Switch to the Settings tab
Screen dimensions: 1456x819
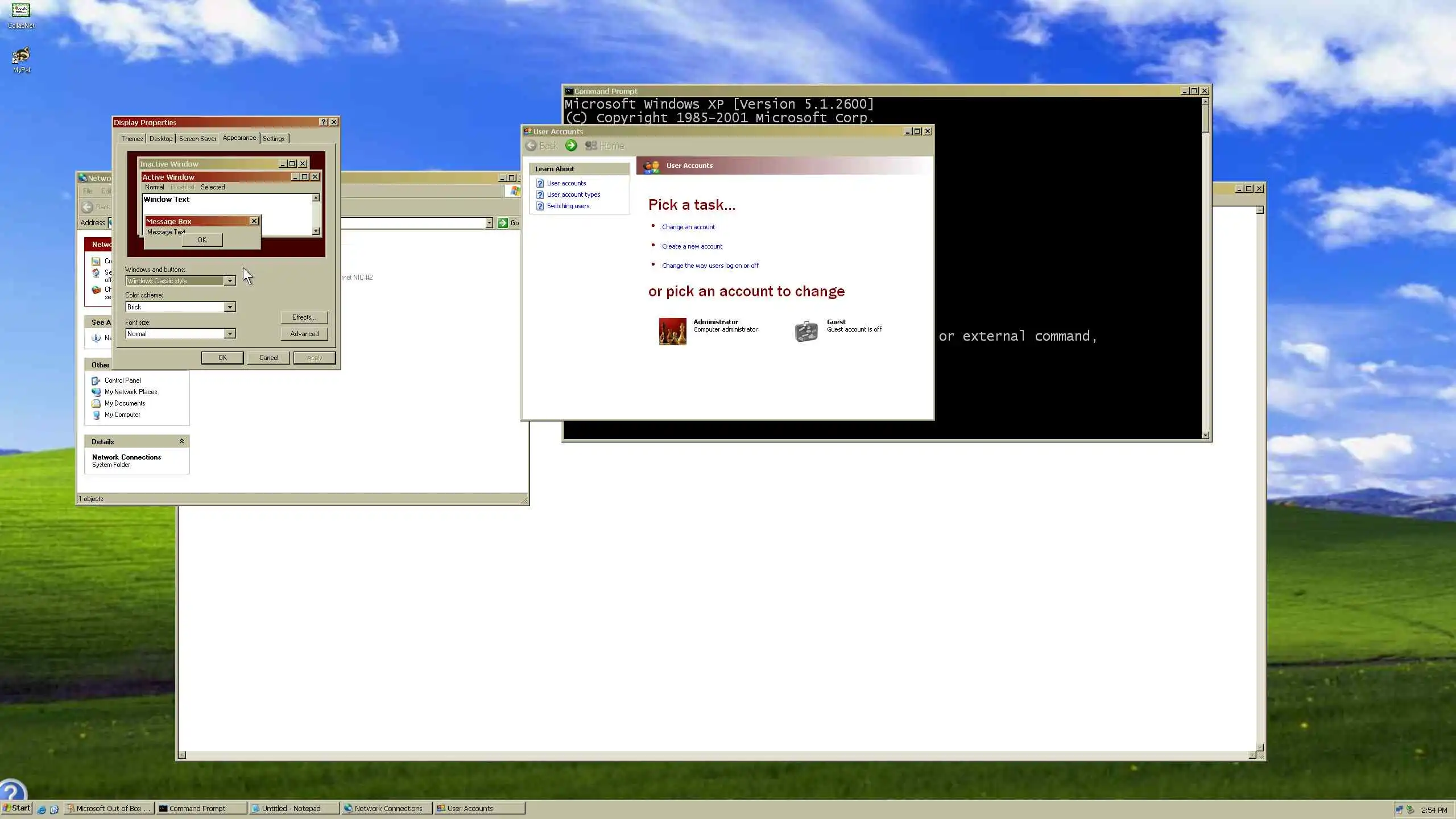tap(274, 139)
